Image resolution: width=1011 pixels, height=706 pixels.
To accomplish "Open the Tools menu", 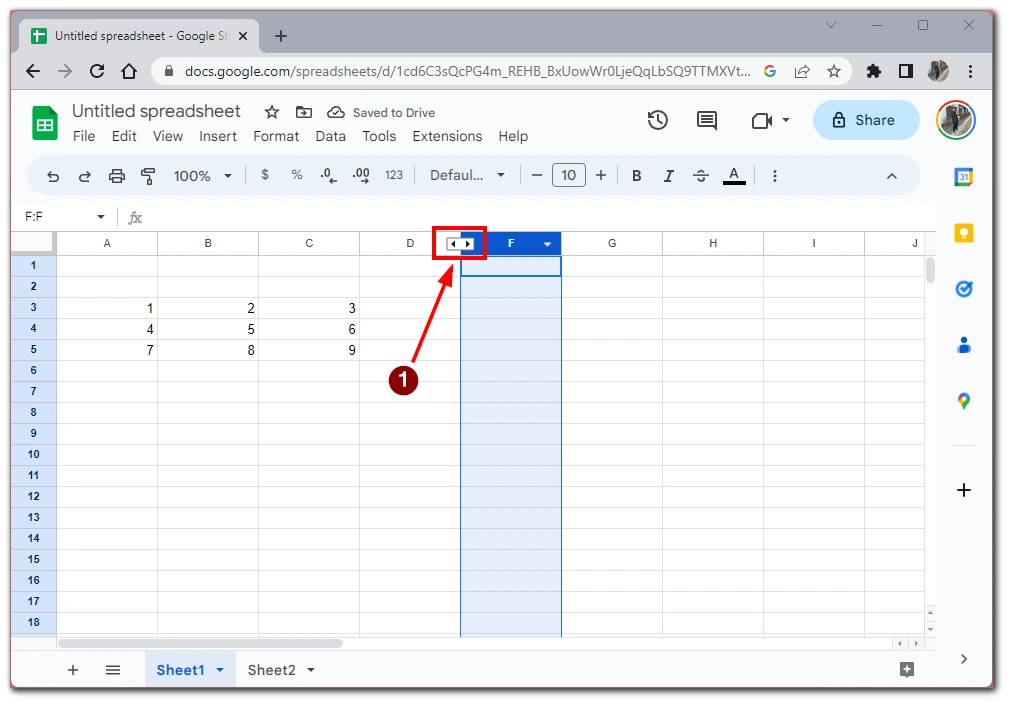I will point(379,136).
